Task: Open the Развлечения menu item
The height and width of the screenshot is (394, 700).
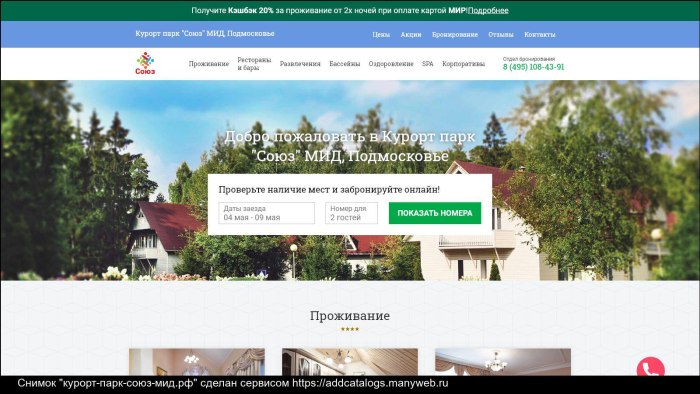Action: (300, 64)
